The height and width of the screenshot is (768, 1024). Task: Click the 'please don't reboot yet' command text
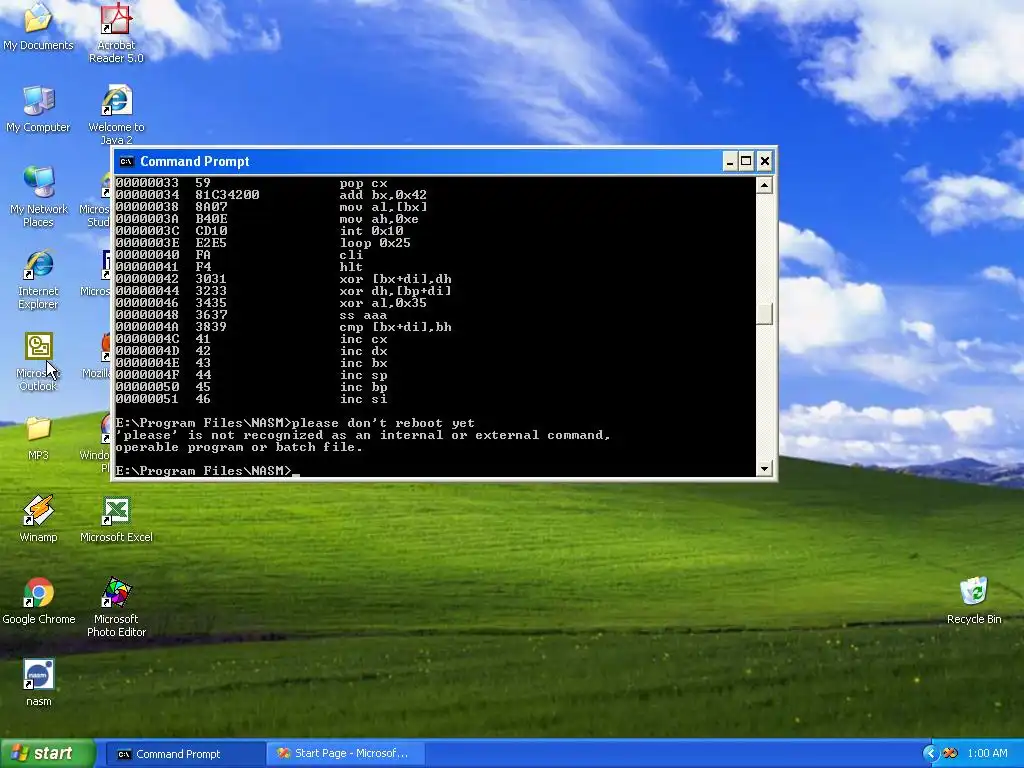[x=383, y=423]
